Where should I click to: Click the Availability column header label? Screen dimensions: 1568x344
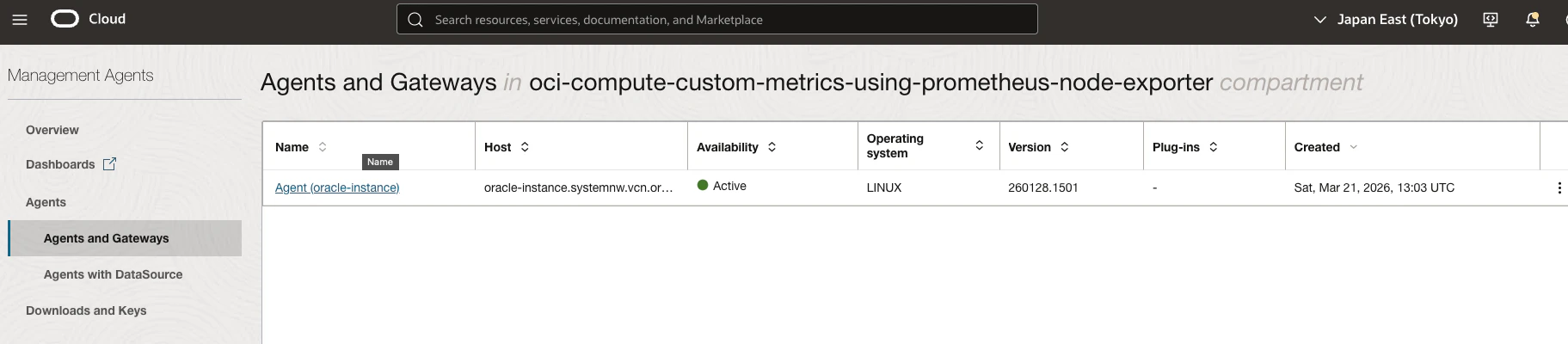[x=728, y=147]
